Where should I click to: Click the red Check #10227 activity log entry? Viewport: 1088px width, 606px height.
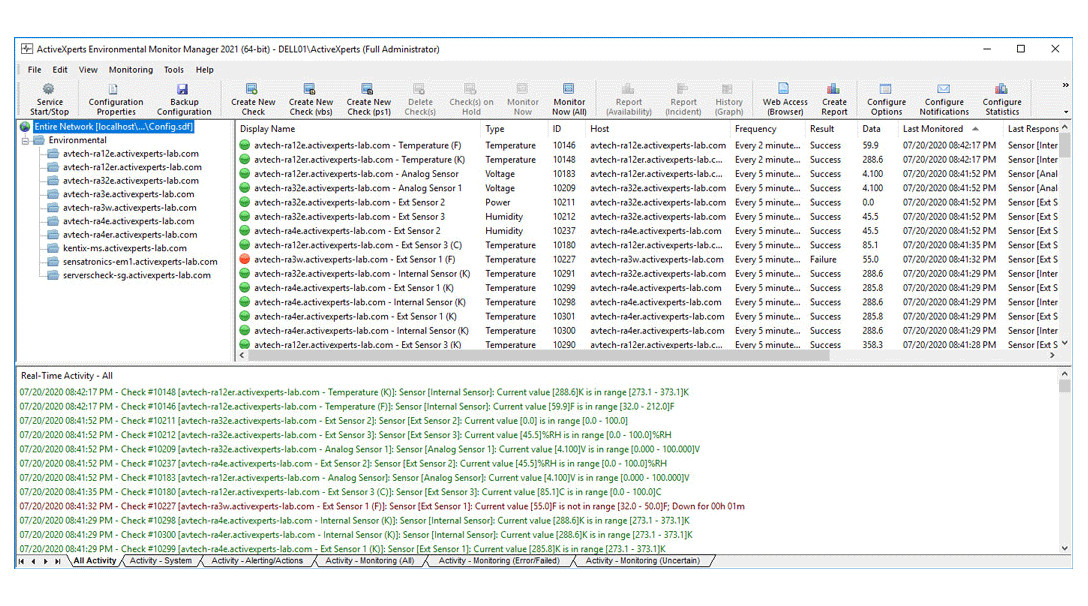(x=382, y=507)
